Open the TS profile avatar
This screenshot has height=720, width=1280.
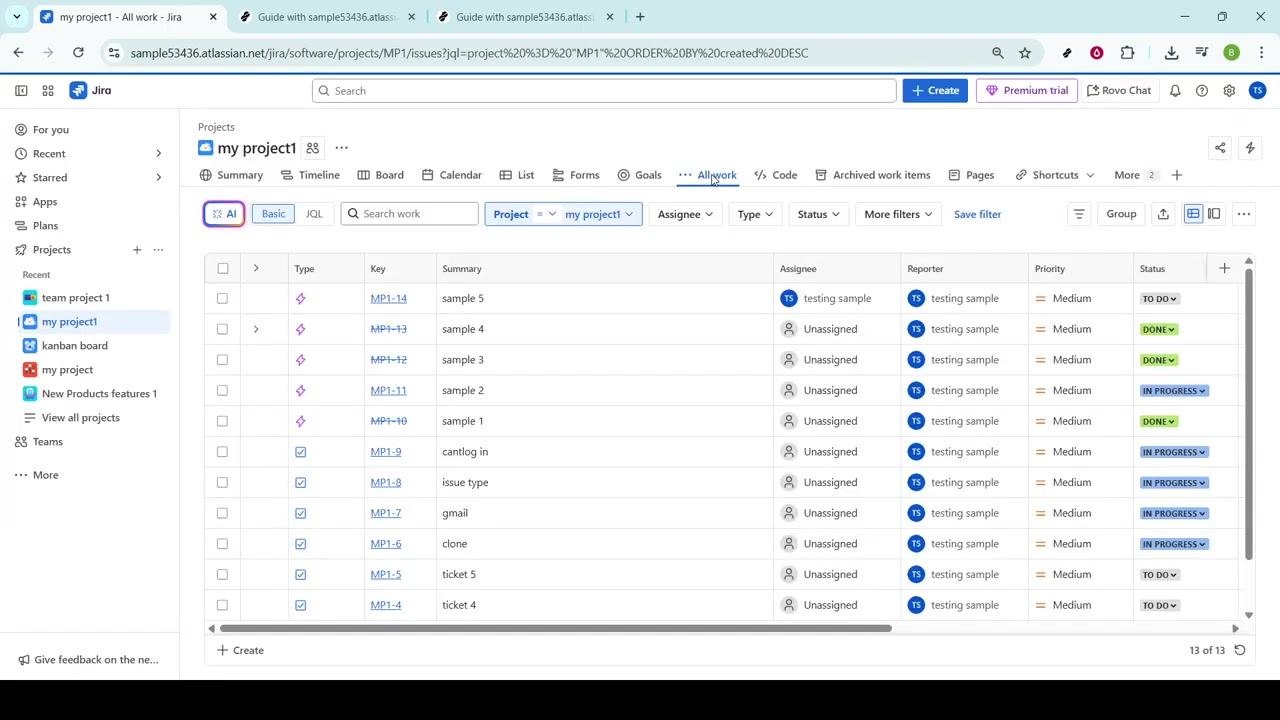pyautogui.click(x=1258, y=90)
